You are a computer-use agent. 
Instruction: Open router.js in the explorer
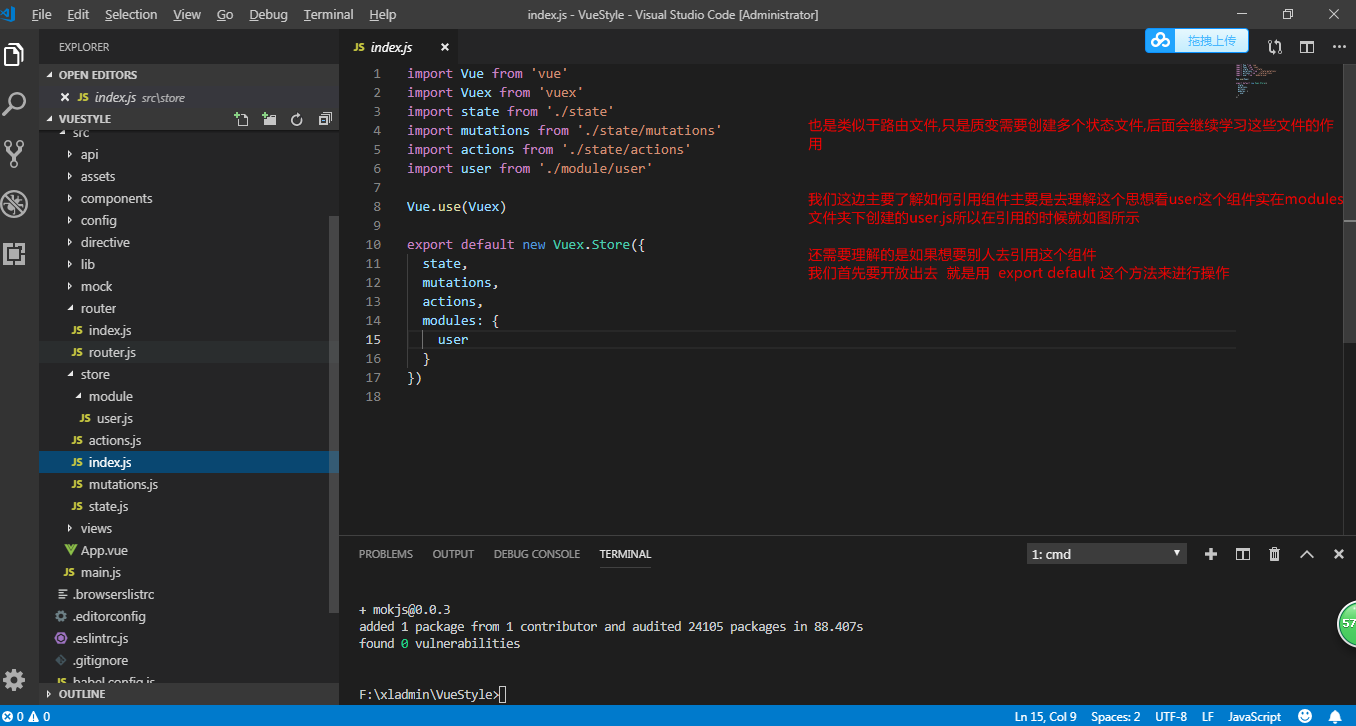pos(189,352)
